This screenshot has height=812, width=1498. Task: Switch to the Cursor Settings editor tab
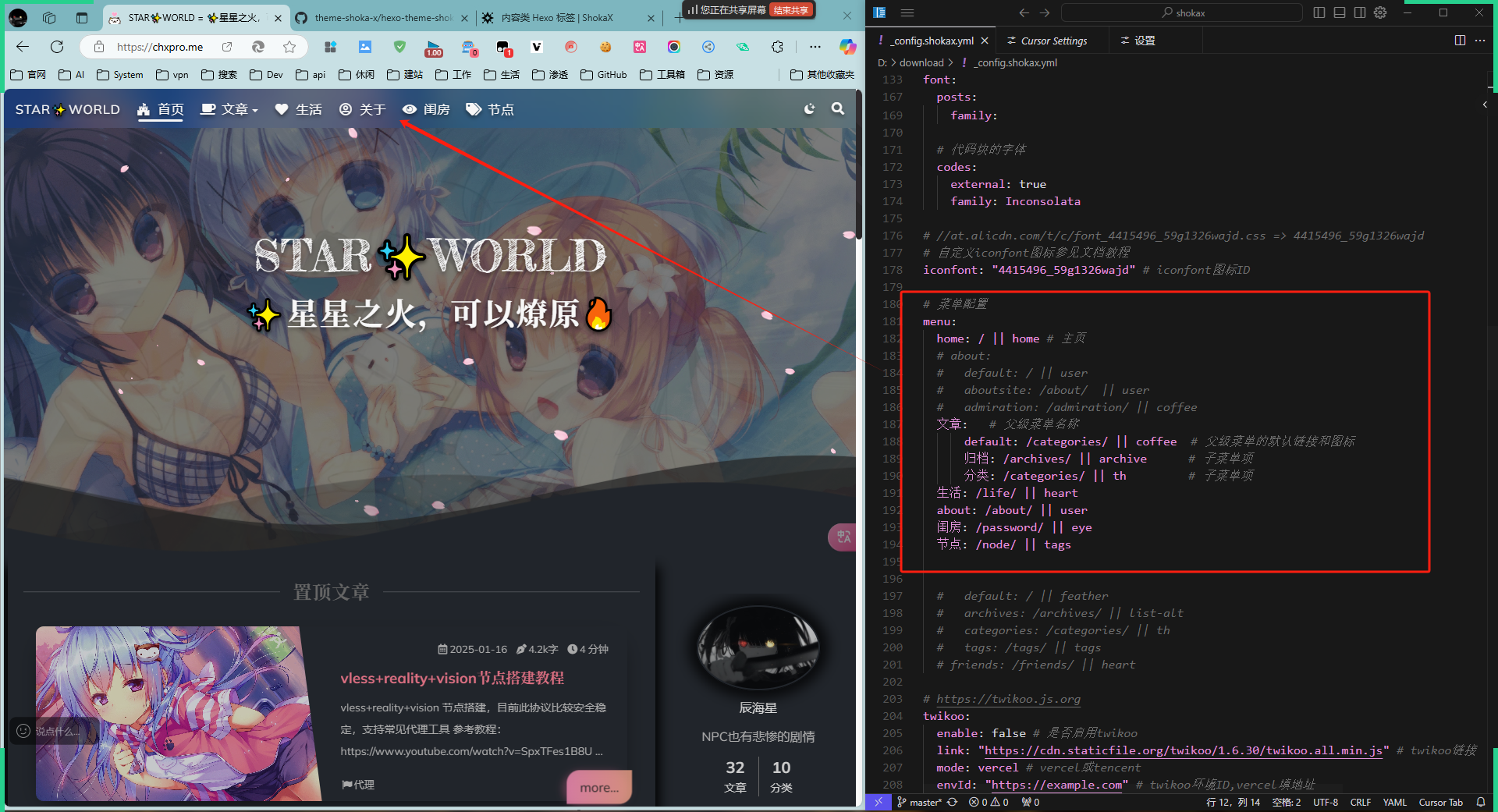[1052, 41]
